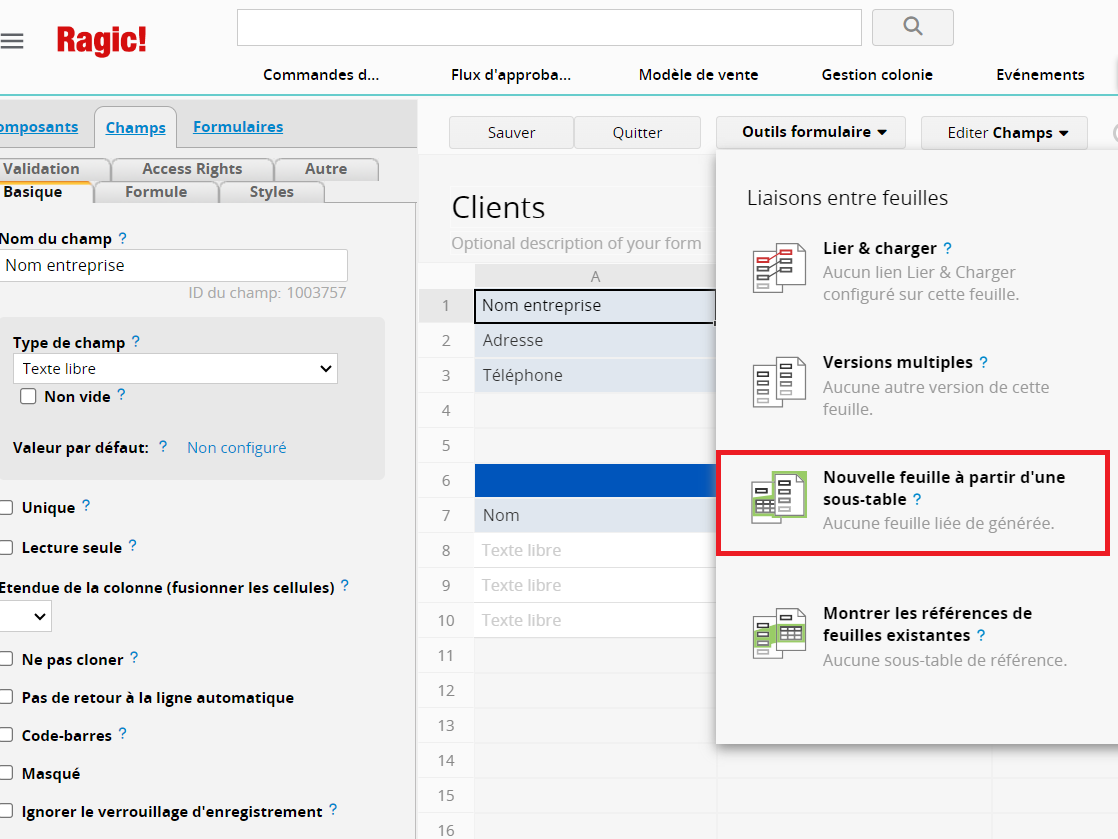Open the Styles sub-tab
The height and width of the screenshot is (839, 1118).
coord(271,192)
